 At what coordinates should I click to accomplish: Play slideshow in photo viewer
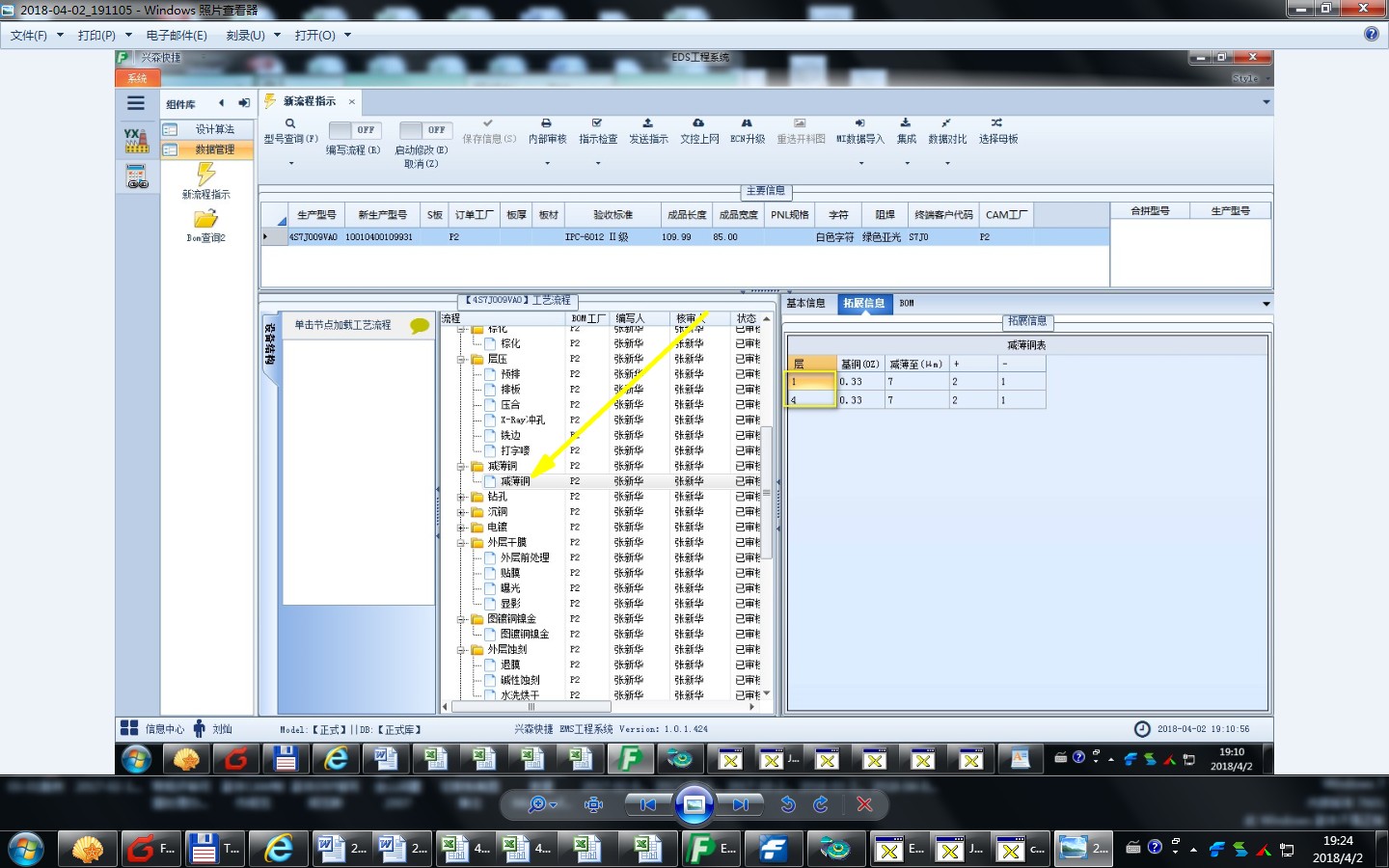coord(694,804)
